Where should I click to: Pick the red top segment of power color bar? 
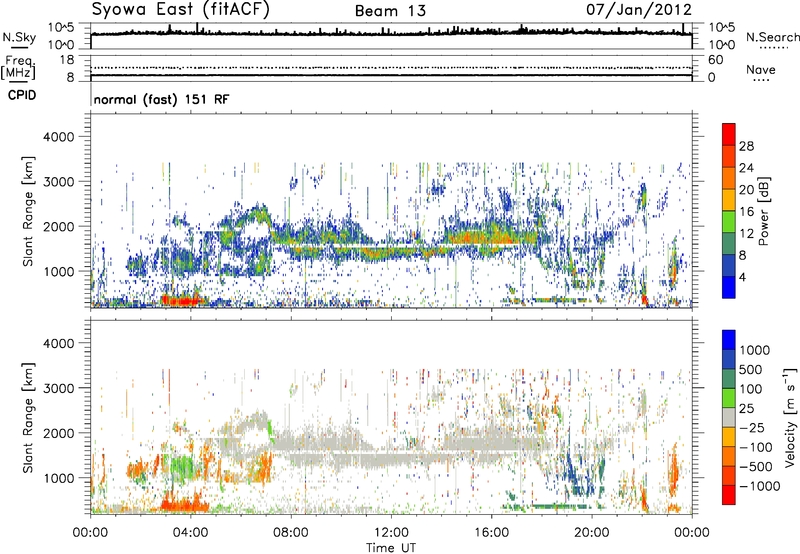coord(729,135)
